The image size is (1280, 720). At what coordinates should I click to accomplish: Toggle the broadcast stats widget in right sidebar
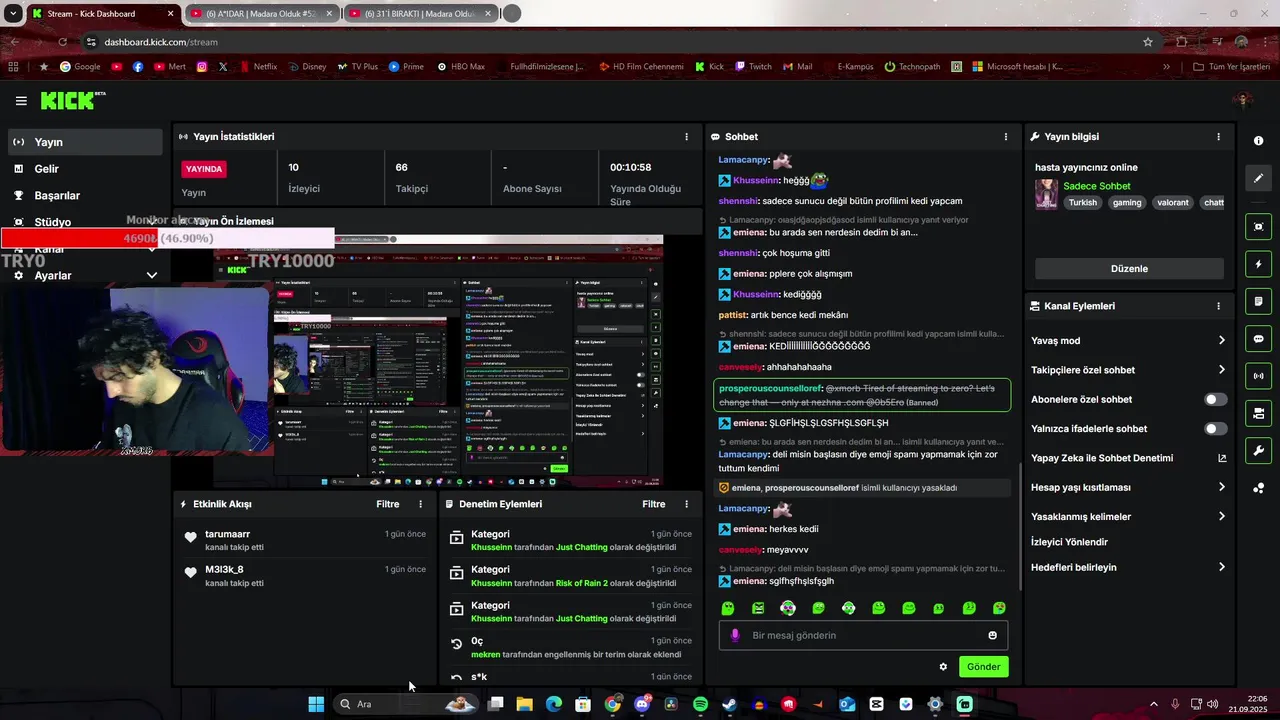(1259, 376)
